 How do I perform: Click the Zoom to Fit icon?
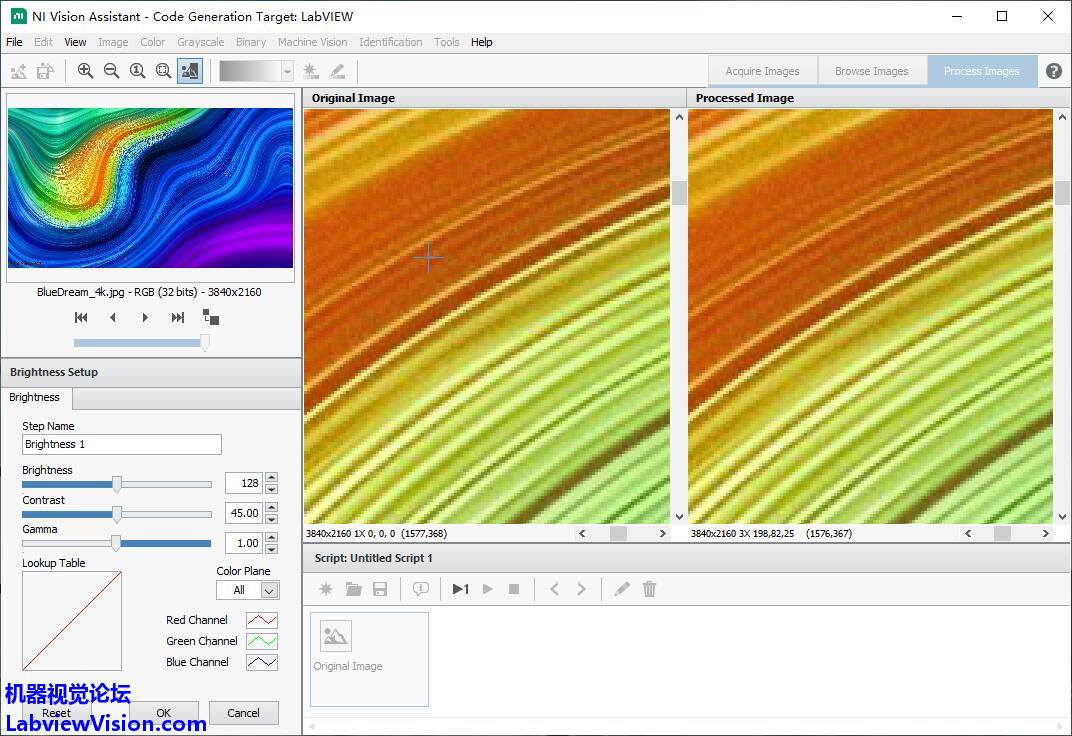[x=163, y=71]
